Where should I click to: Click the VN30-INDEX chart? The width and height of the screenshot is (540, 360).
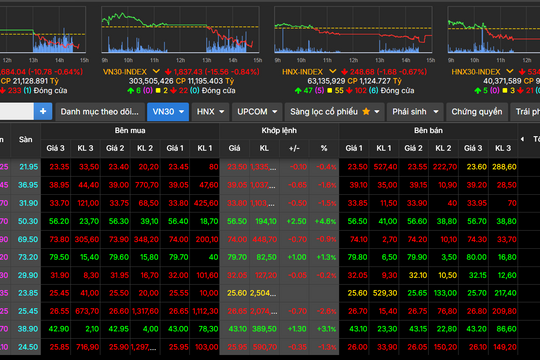[180, 30]
